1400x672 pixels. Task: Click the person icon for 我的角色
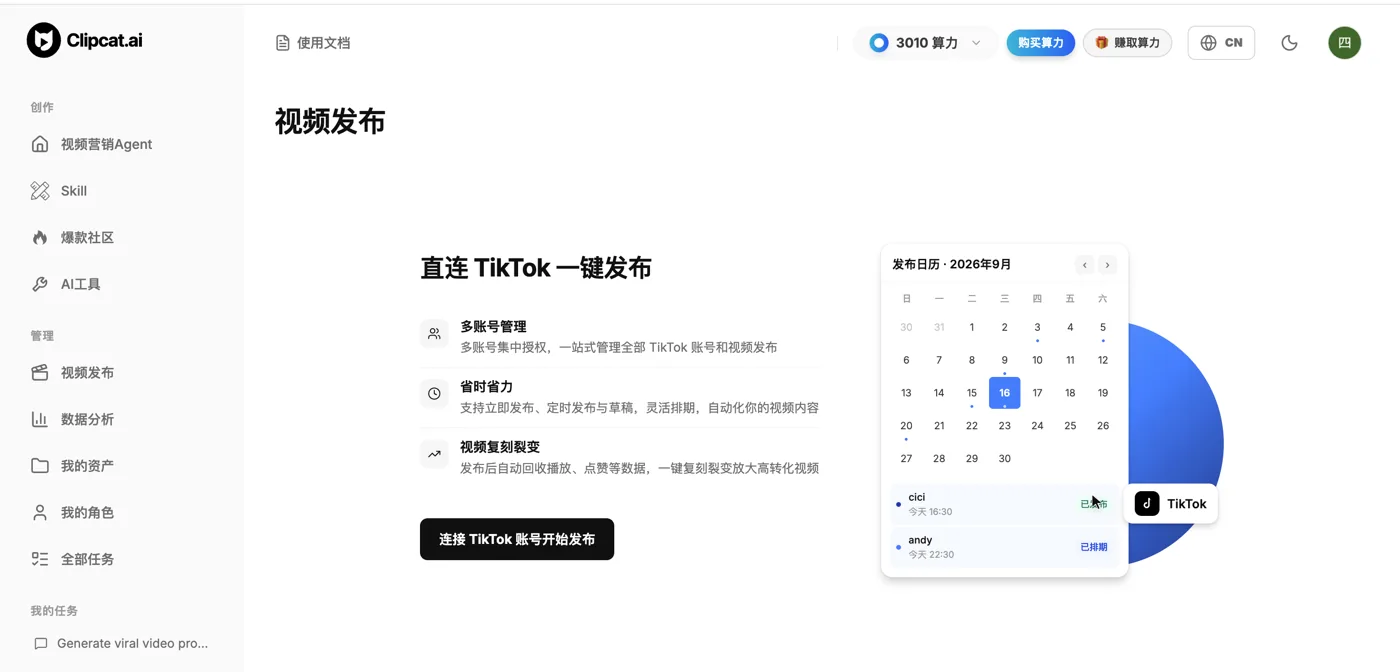pyautogui.click(x=40, y=513)
